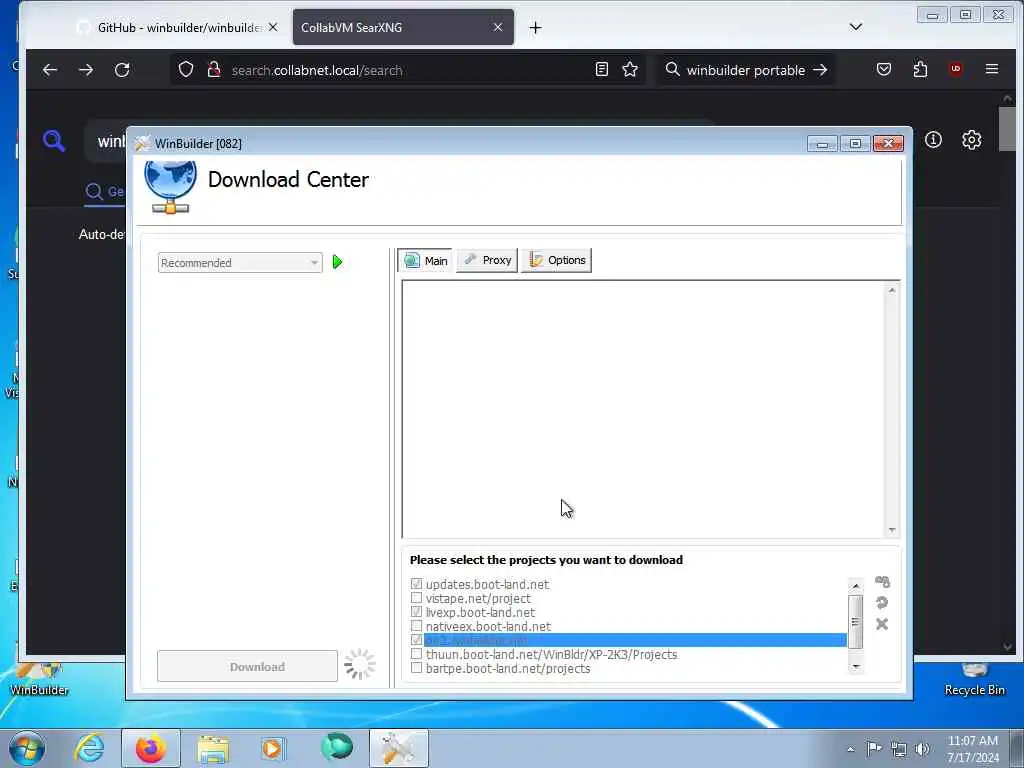The image size is (1024, 768).
Task: Switch to the Proxy tab
Action: (x=487, y=260)
